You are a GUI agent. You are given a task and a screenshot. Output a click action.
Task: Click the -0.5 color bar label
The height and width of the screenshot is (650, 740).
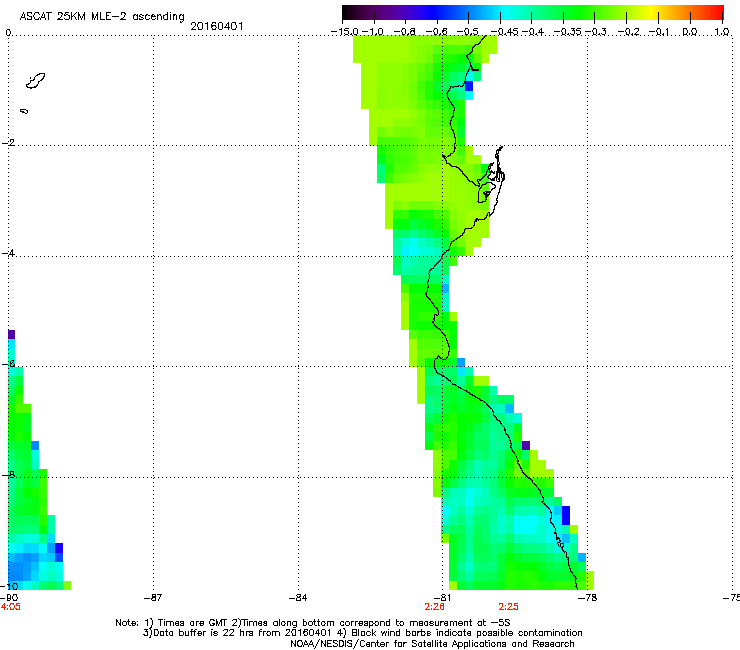point(468,32)
